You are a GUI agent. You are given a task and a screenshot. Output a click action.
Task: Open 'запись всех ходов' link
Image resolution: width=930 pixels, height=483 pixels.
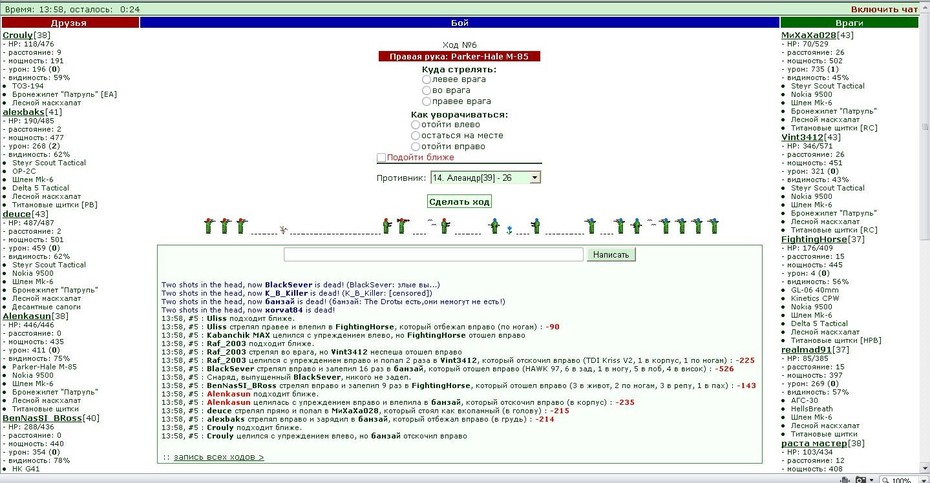coord(219,457)
